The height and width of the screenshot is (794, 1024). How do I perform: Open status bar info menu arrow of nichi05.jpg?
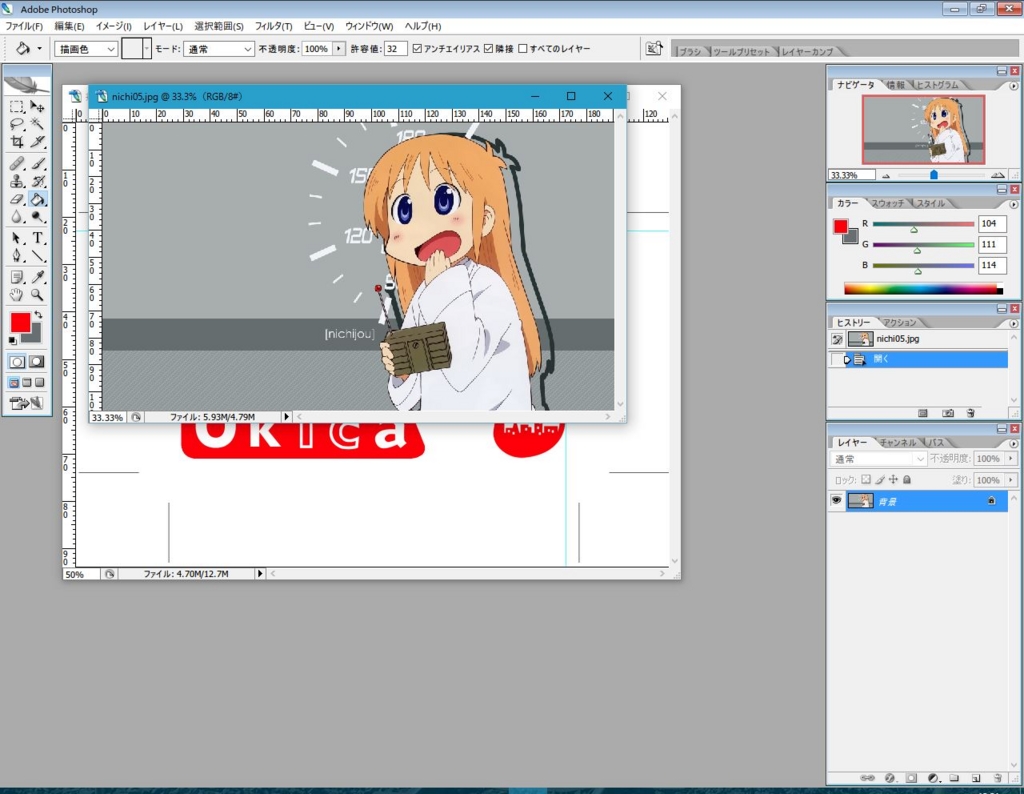286,417
